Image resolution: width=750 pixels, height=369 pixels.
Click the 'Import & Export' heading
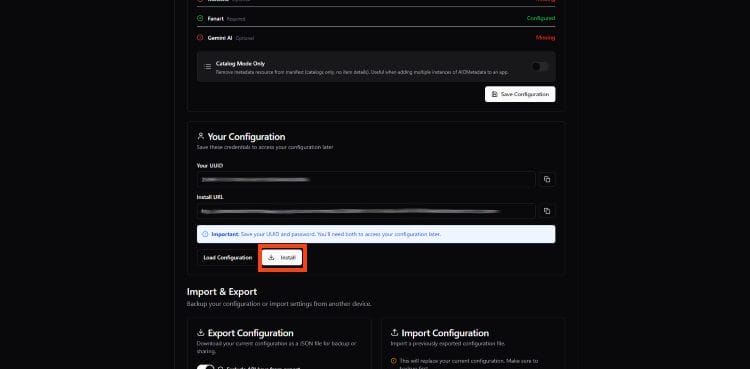tap(222, 291)
